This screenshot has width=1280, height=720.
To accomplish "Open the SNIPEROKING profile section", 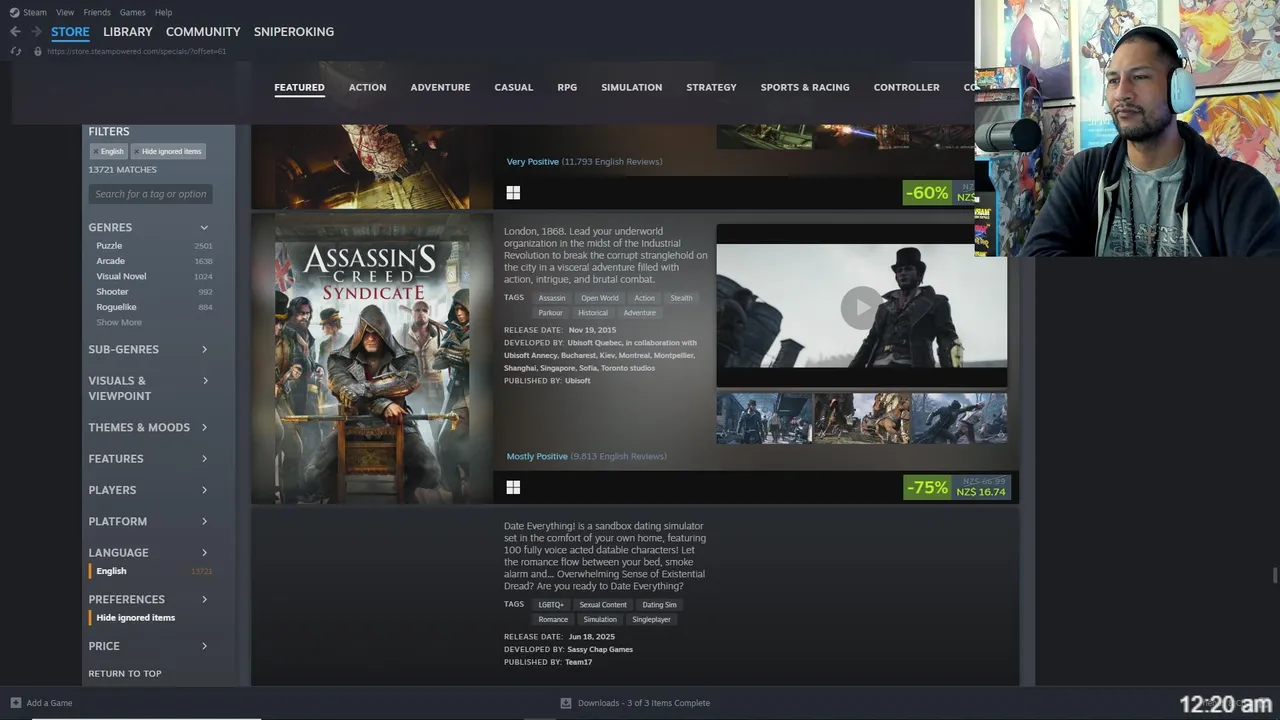I will [x=294, y=32].
